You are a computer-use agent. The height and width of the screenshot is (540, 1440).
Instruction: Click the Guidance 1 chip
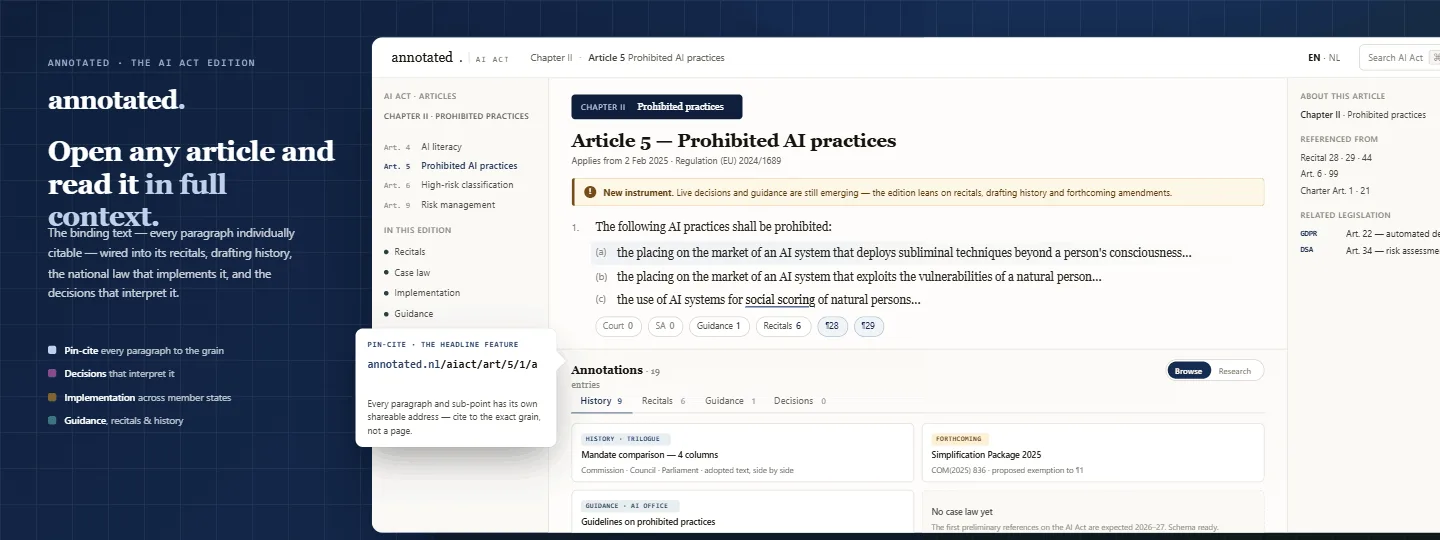click(719, 326)
